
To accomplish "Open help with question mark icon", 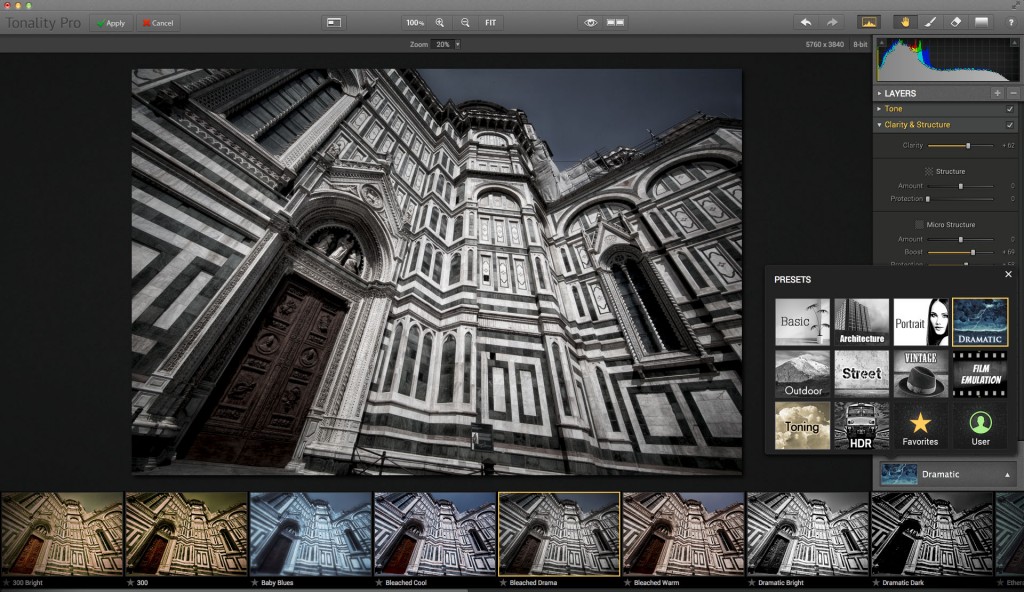I will 1011,22.
